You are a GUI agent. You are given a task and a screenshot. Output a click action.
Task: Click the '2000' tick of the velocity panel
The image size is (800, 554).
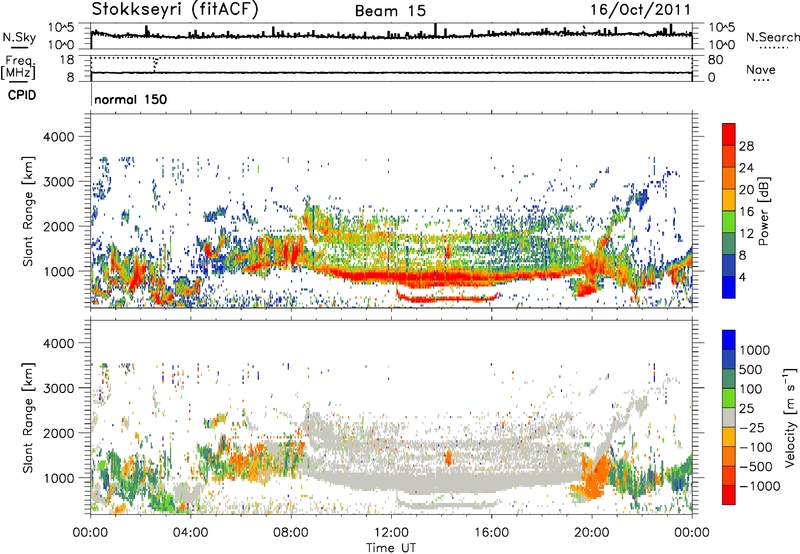[x=58, y=433]
